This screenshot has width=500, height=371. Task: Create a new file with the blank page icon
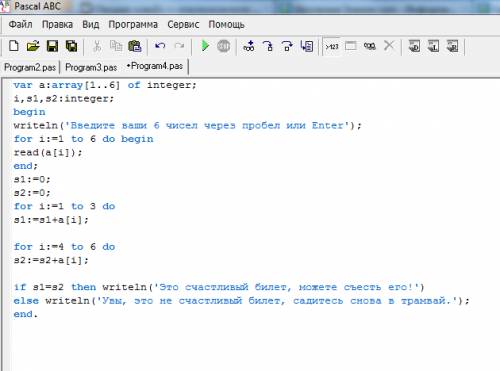(x=14, y=46)
